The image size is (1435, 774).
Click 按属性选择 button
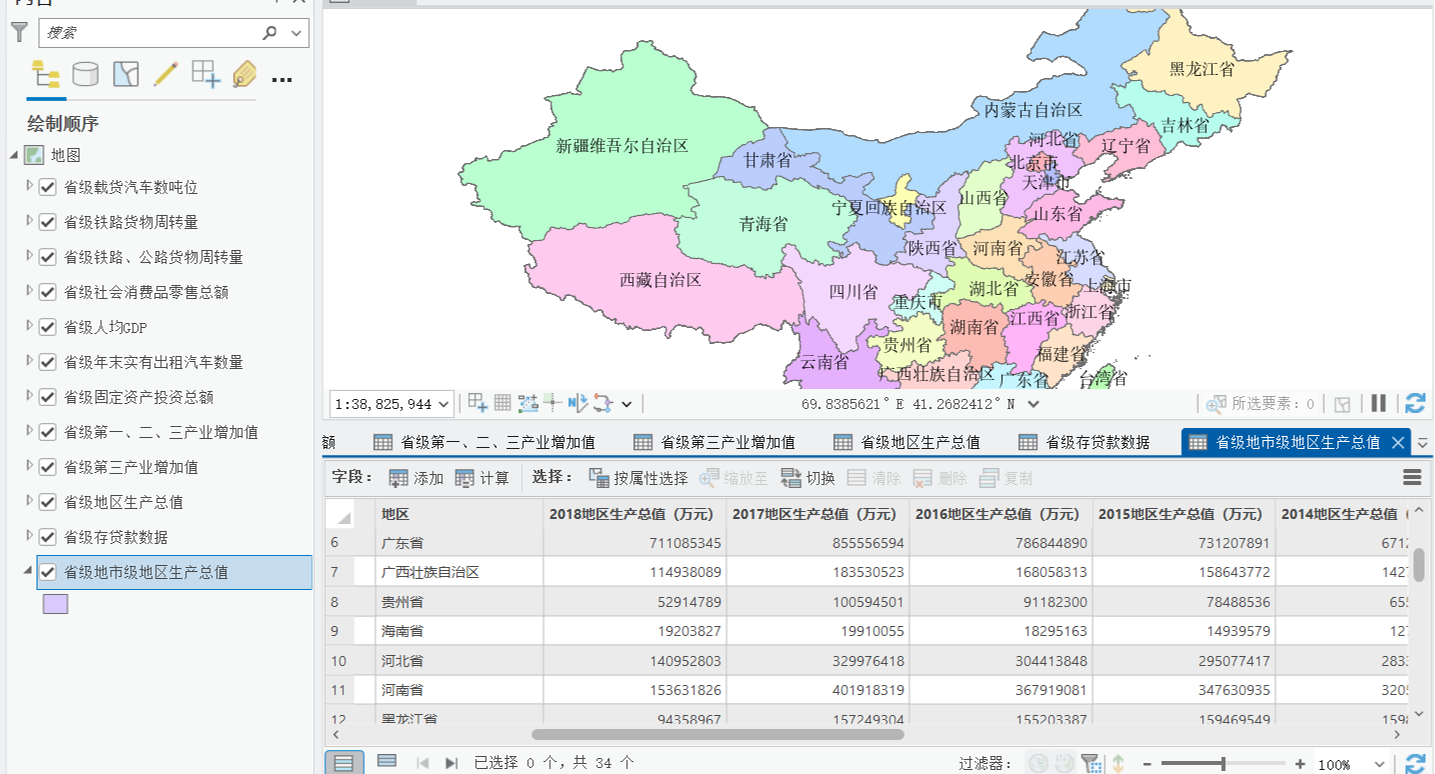[x=638, y=478]
